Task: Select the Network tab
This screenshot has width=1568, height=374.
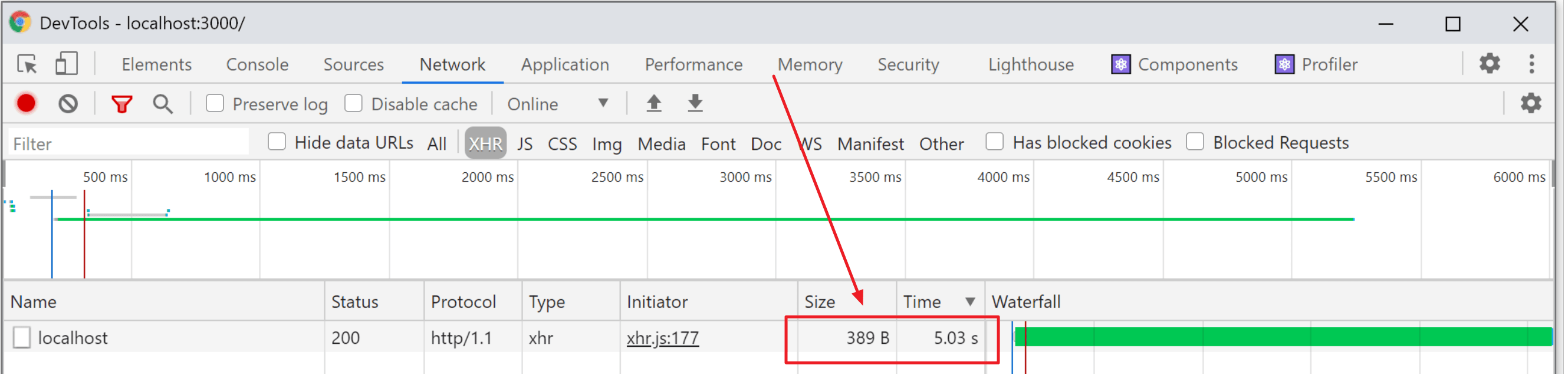Action: (452, 64)
